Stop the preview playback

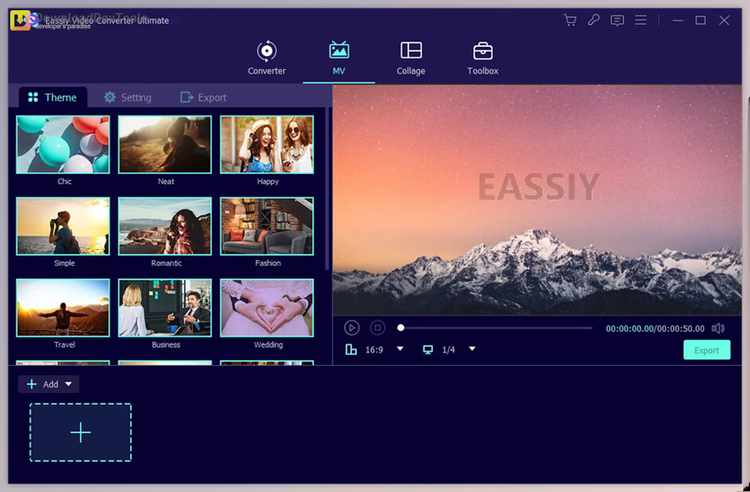point(377,328)
